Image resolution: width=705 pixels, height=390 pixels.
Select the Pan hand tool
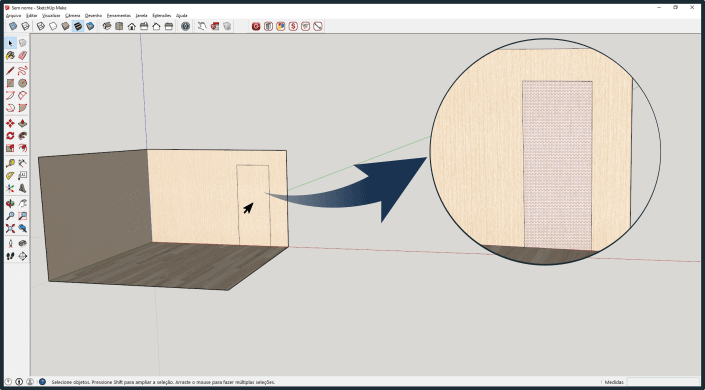pos(22,203)
